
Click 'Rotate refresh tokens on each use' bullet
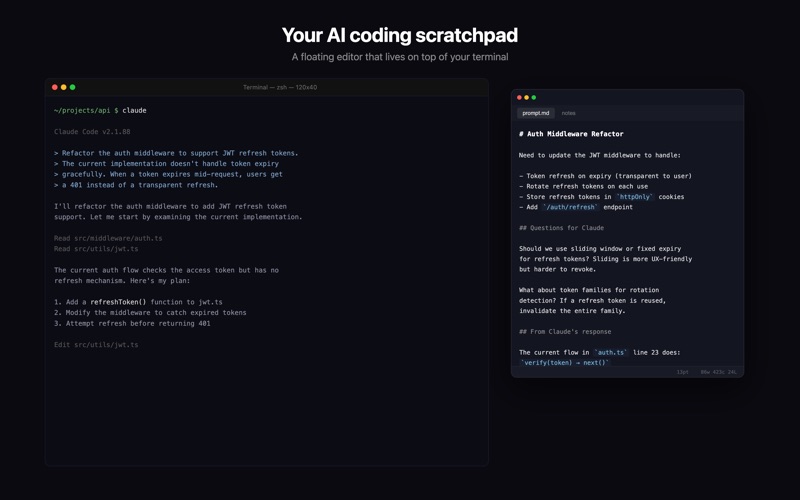(583, 186)
